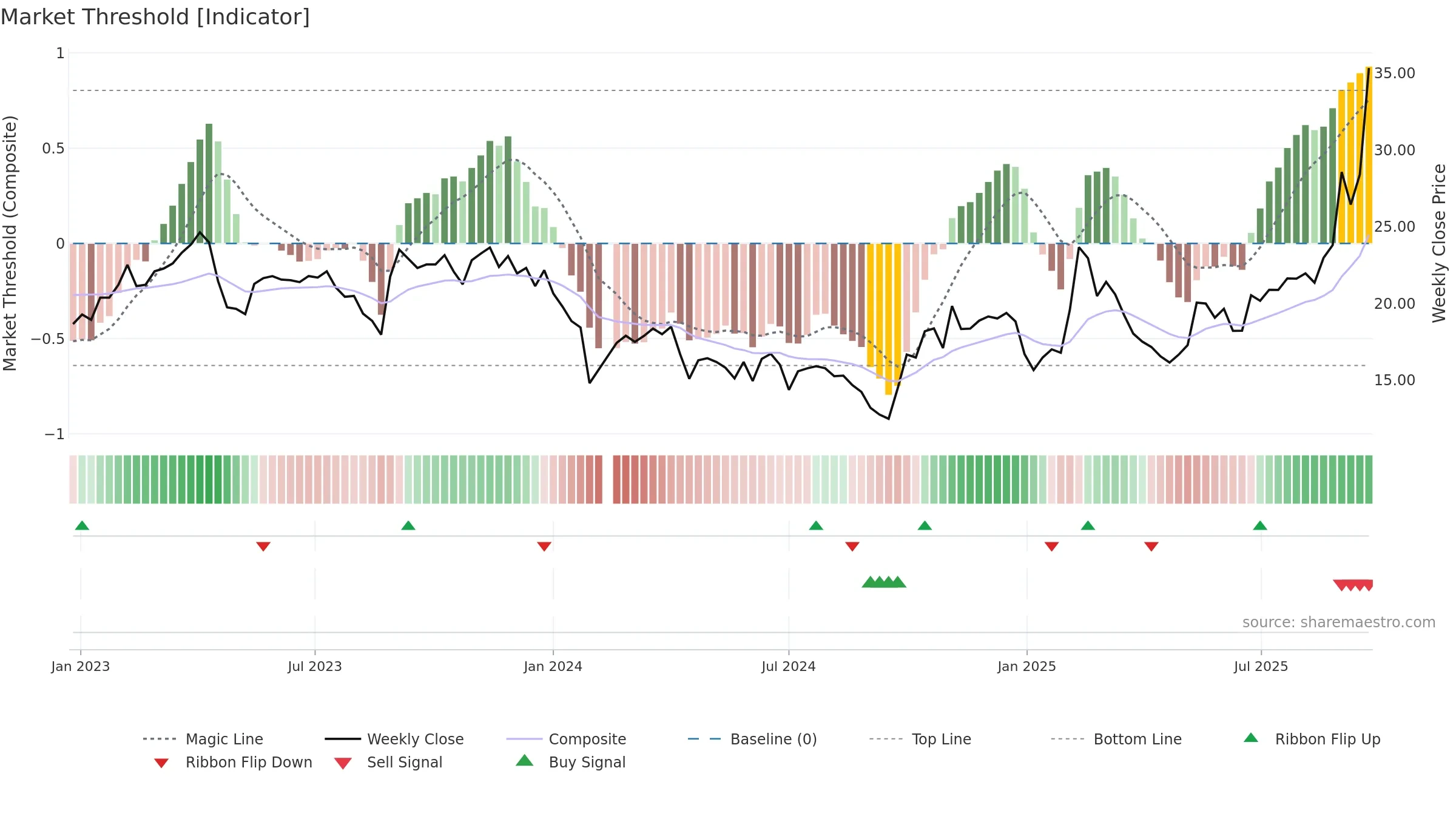Toggle the Ribbon Flip Up legend entry
This screenshot has height=819, width=1456.
(x=1312, y=739)
